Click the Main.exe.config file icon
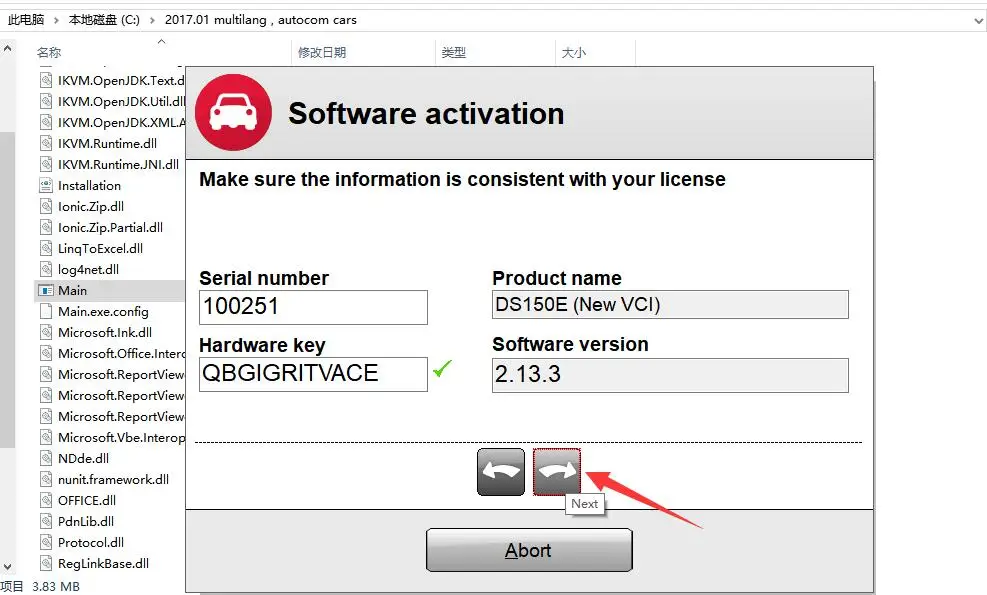The image size is (987, 595). coord(46,311)
